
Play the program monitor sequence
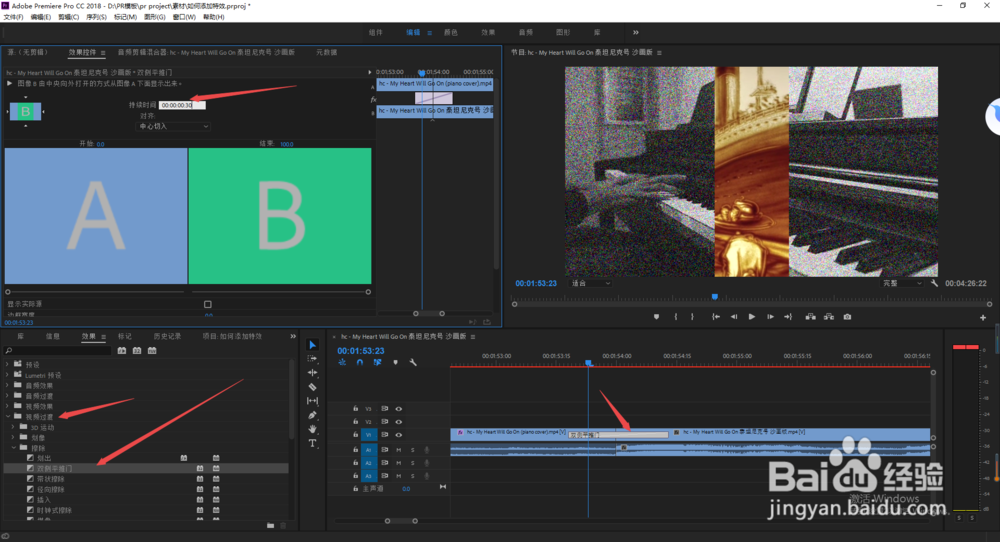pos(752,317)
